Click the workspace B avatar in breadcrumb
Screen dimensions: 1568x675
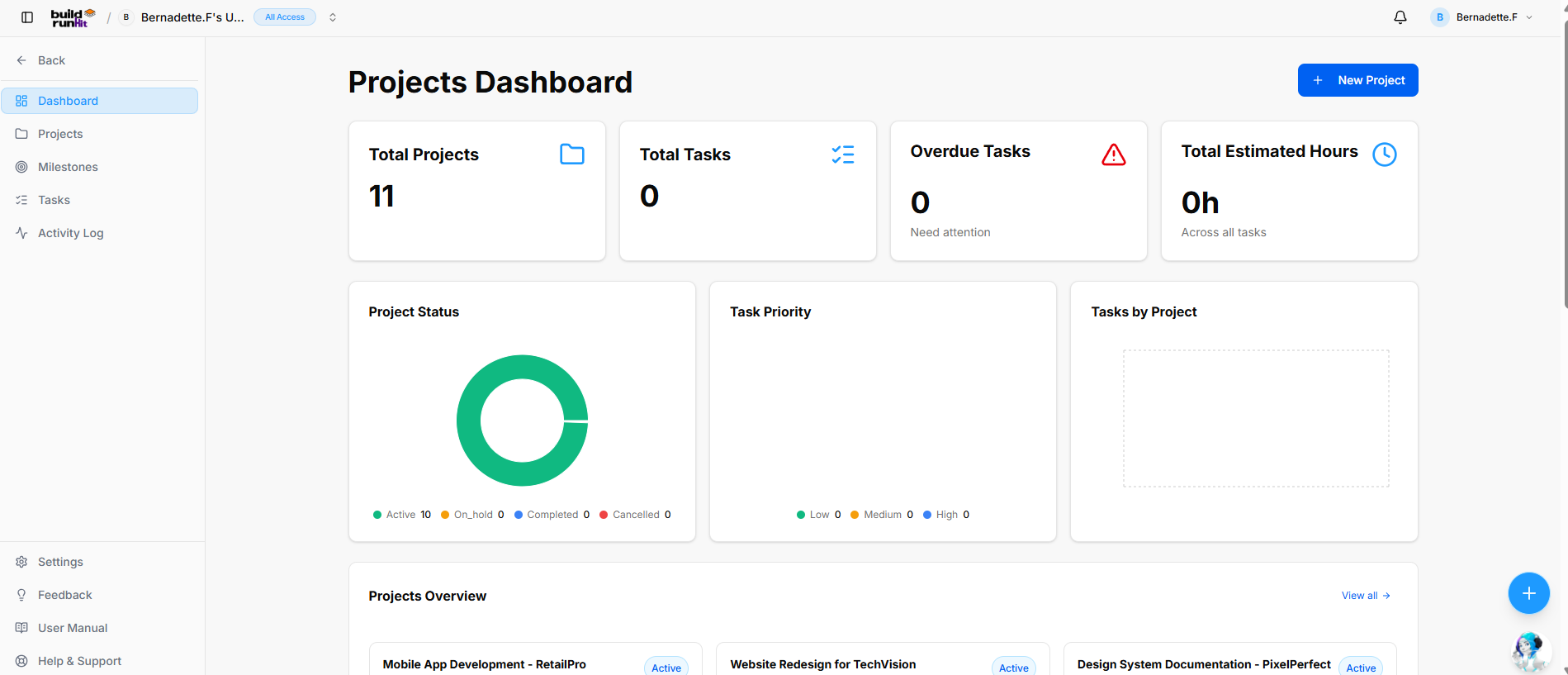click(126, 17)
